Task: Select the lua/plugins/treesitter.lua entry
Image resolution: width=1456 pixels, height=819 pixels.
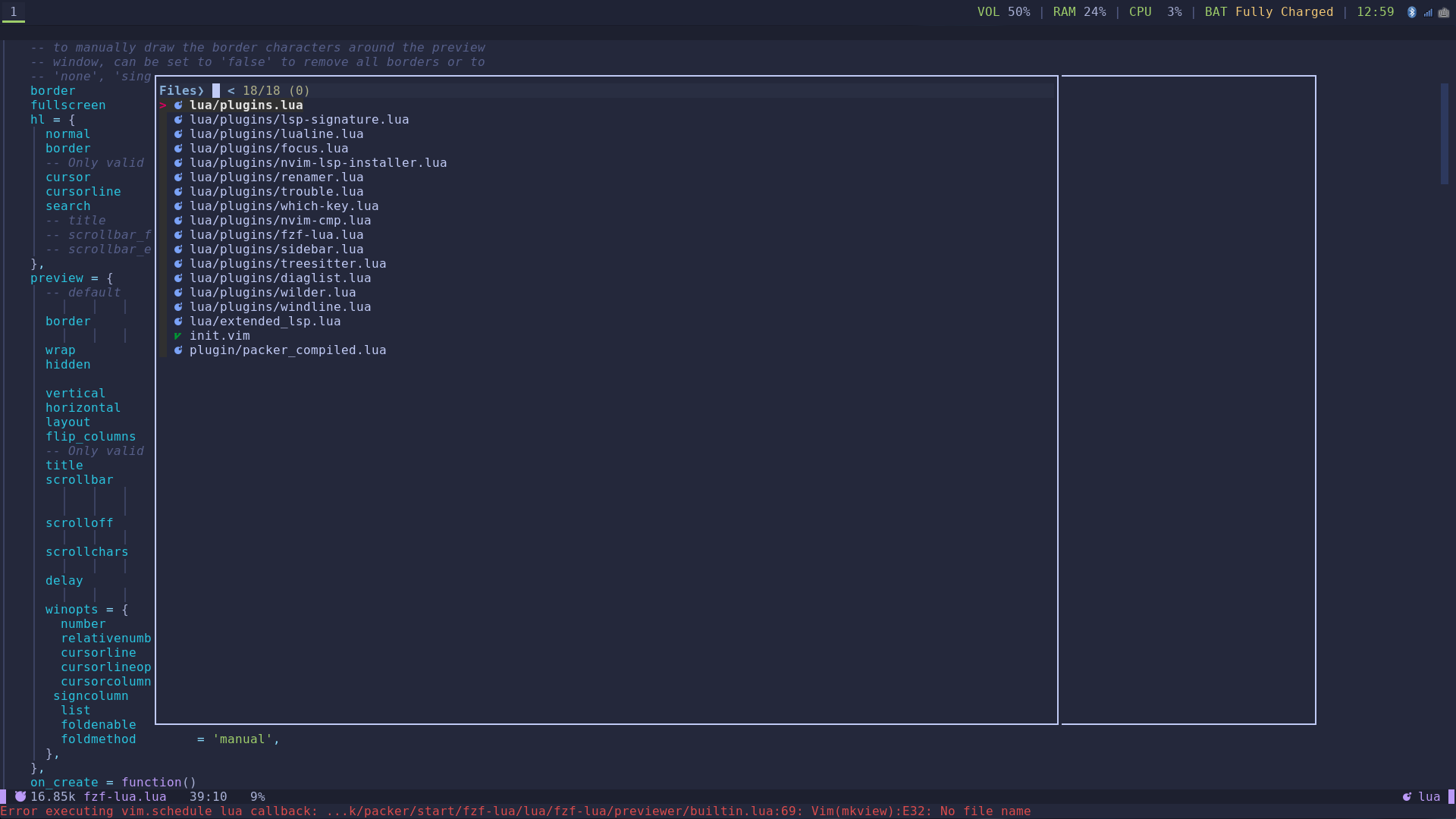Action: pos(288,263)
